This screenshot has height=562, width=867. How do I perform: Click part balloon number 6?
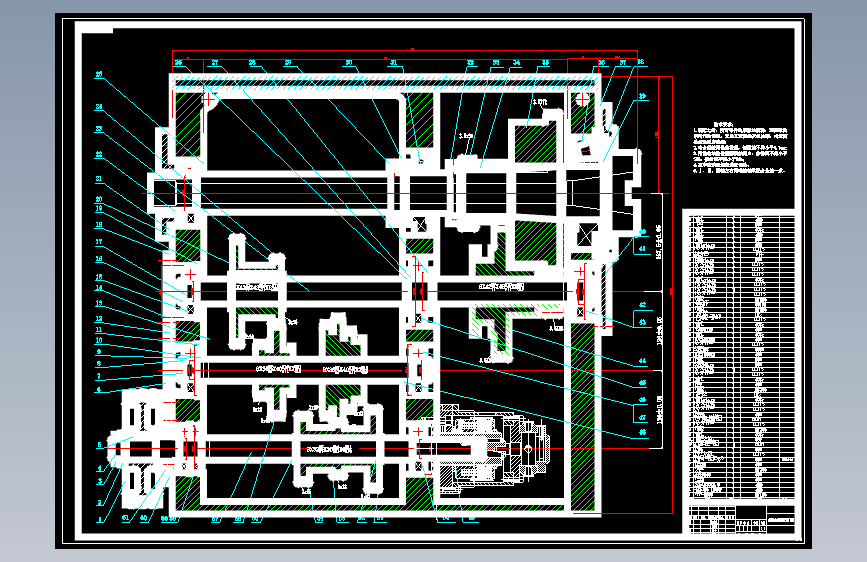point(99,389)
